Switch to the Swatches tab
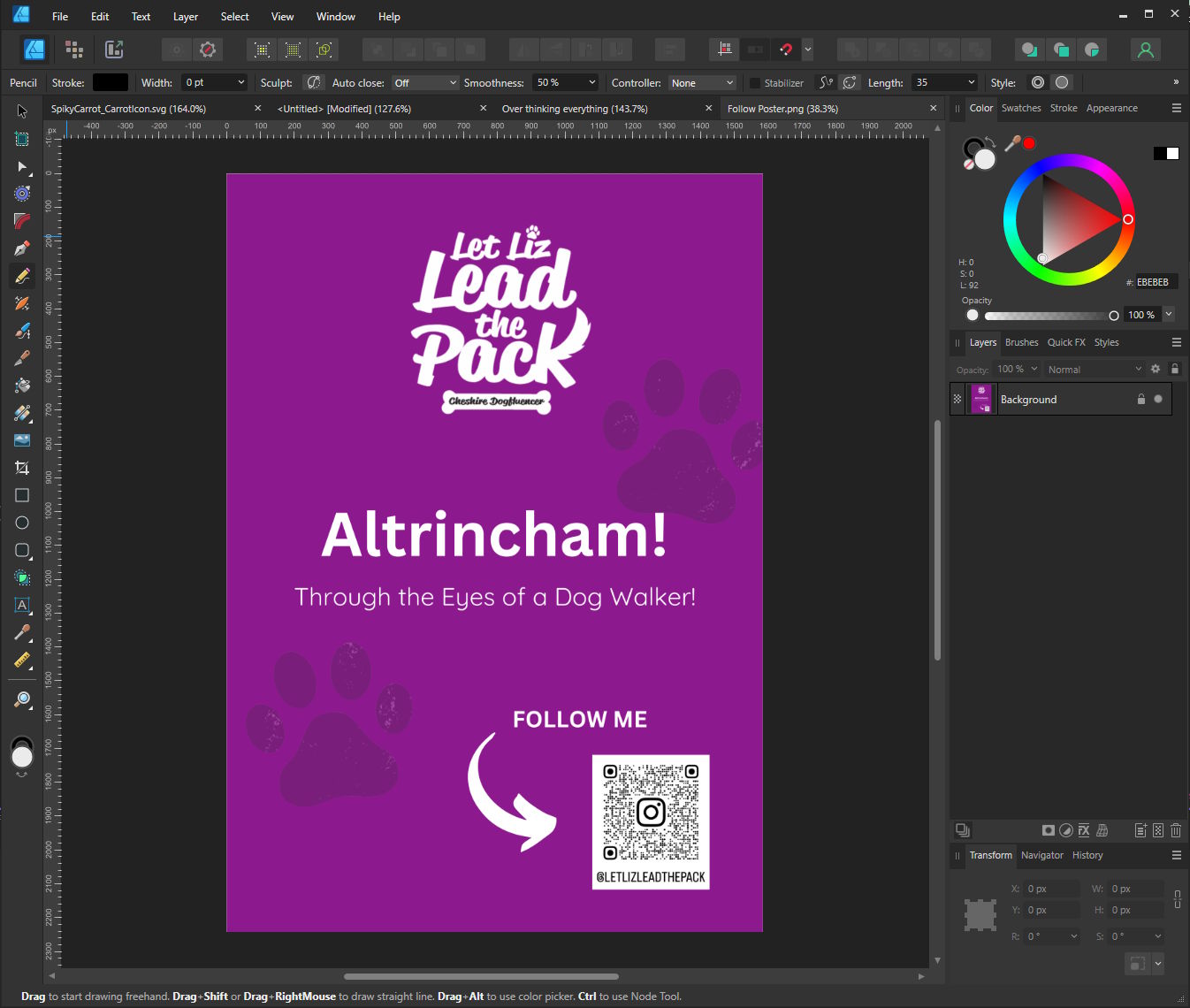Screen dimensions: 1190x1008 point(1021,108)
